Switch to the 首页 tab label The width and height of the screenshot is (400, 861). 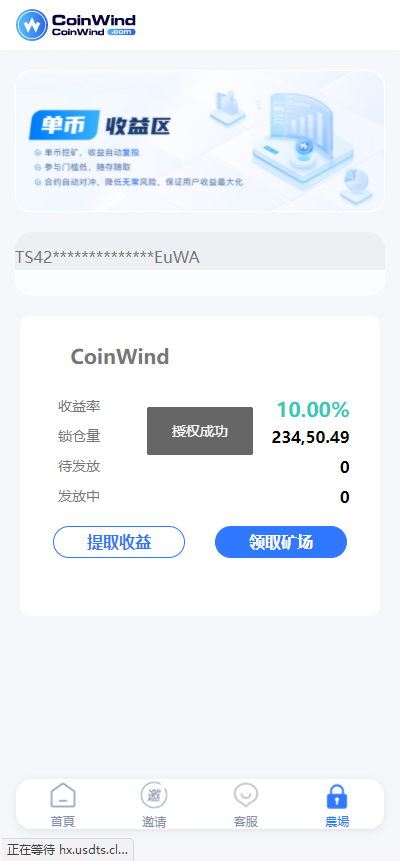coord(63,821)
